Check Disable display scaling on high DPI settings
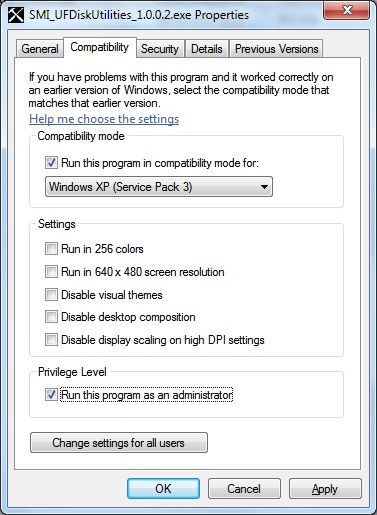377x515 pixels. (51, 340)
